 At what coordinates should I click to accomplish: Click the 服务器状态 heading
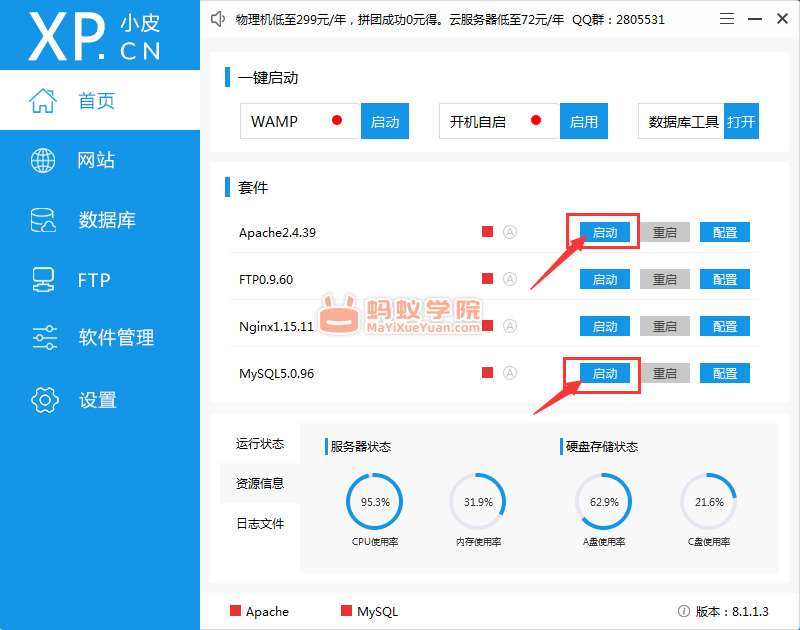tap(360, 446)
